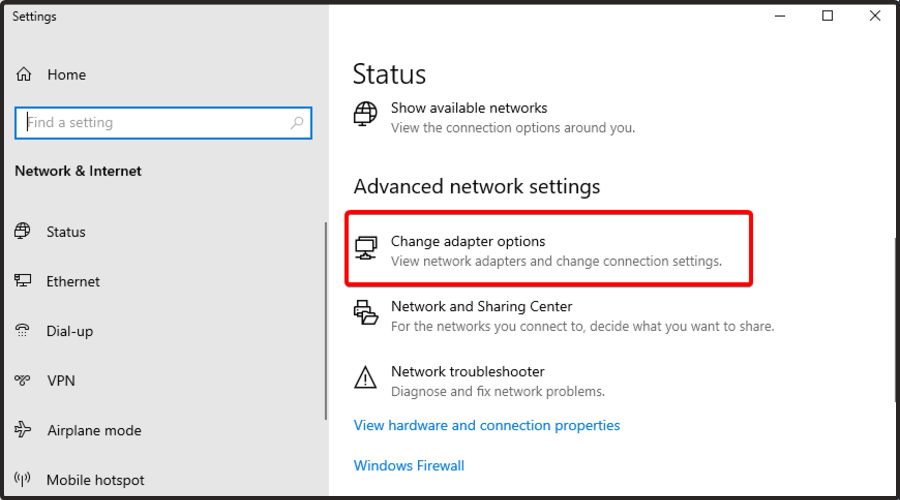Open View hardware and connection properties

click(x=487, y=426)
